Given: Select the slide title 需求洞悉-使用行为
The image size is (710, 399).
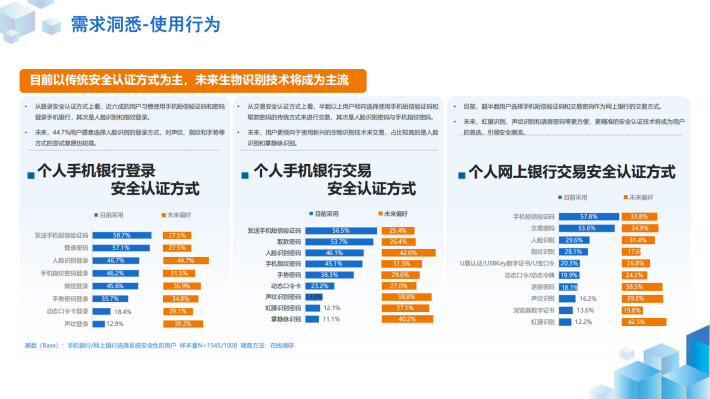Looking at the screenshot, I should [145, 24].
